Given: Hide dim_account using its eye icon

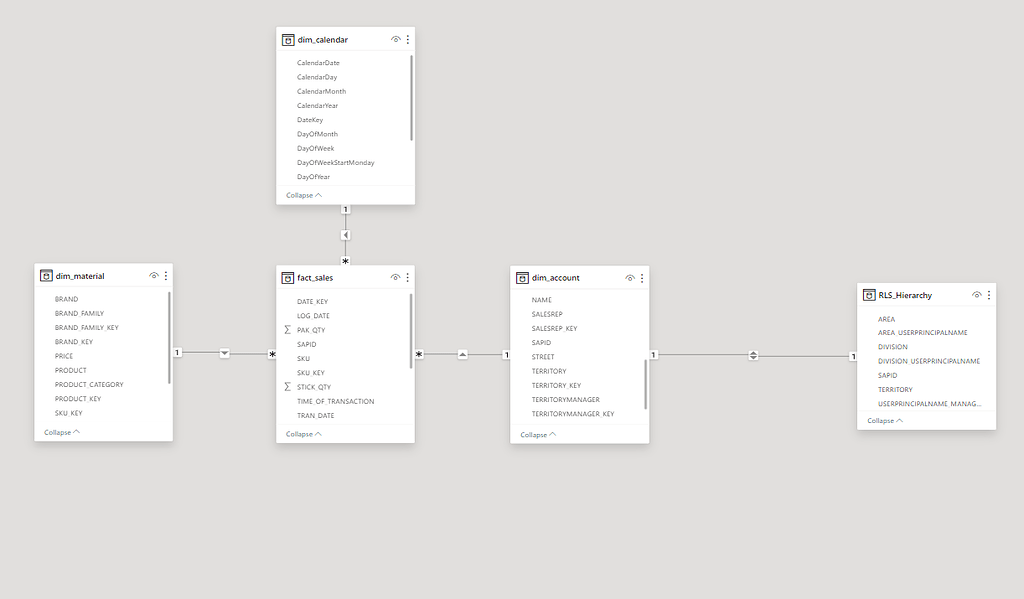Looking at the screenshot, I should point(629,277).
